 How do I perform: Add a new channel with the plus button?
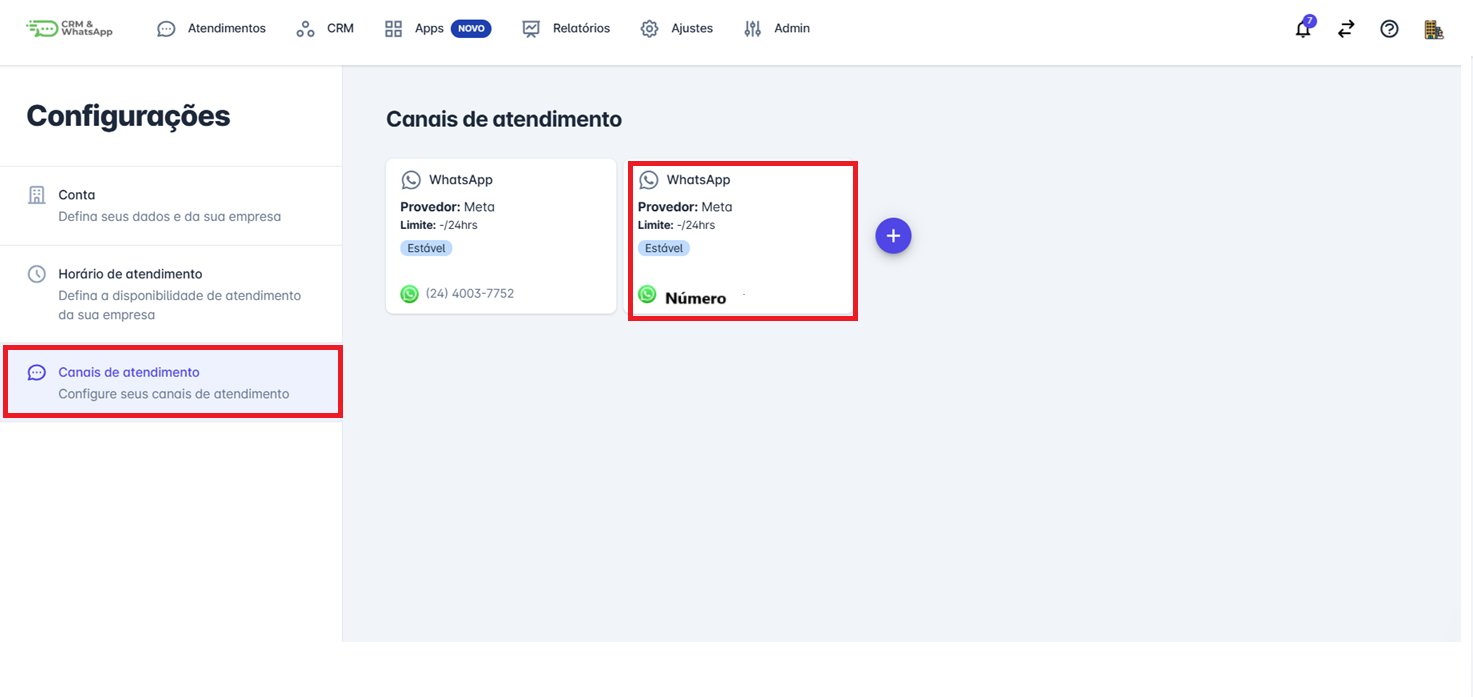point(893,236)
